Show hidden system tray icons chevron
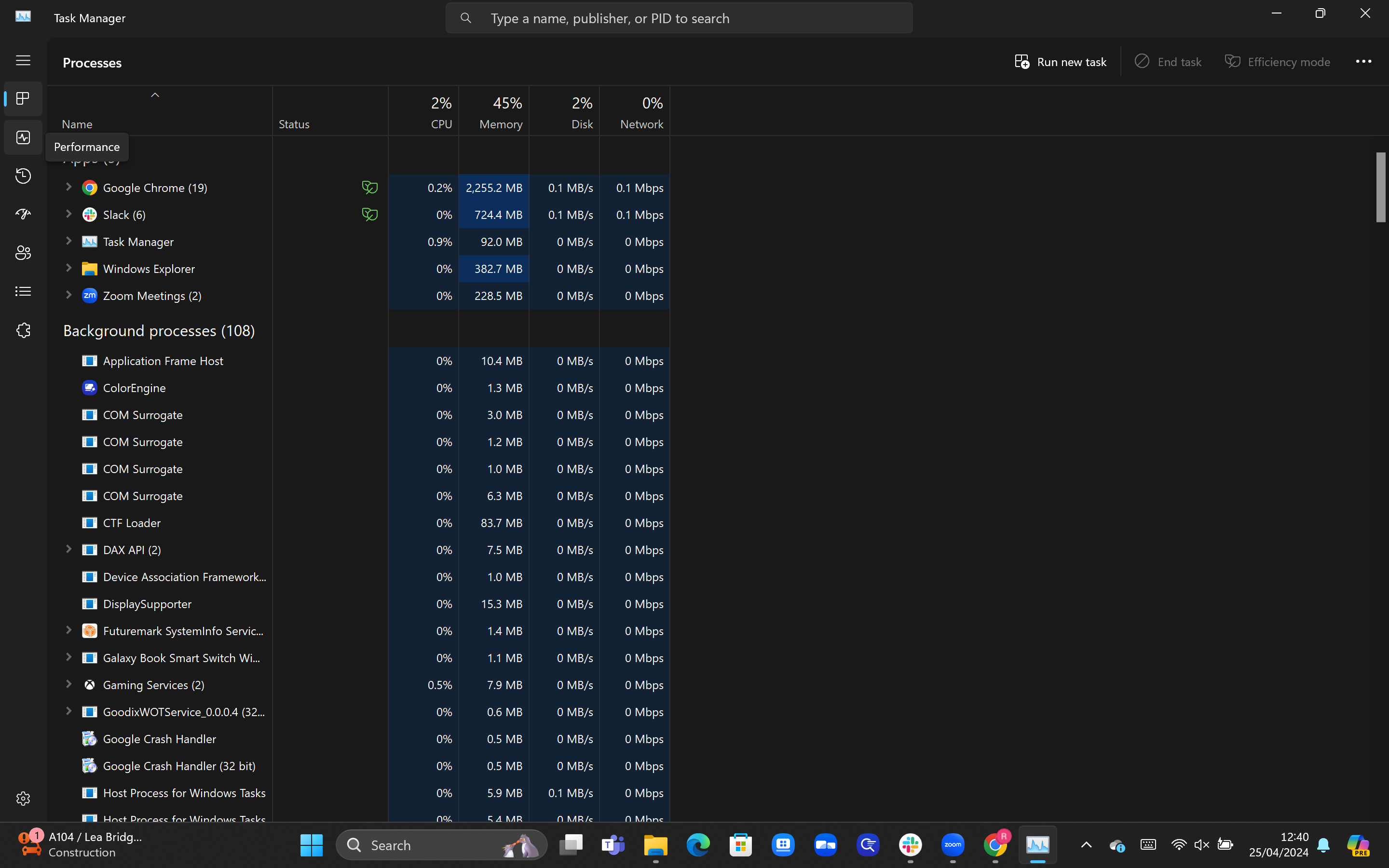Screen dimensions: 1389x868 pyautogui.click(x=1087, y=845)
